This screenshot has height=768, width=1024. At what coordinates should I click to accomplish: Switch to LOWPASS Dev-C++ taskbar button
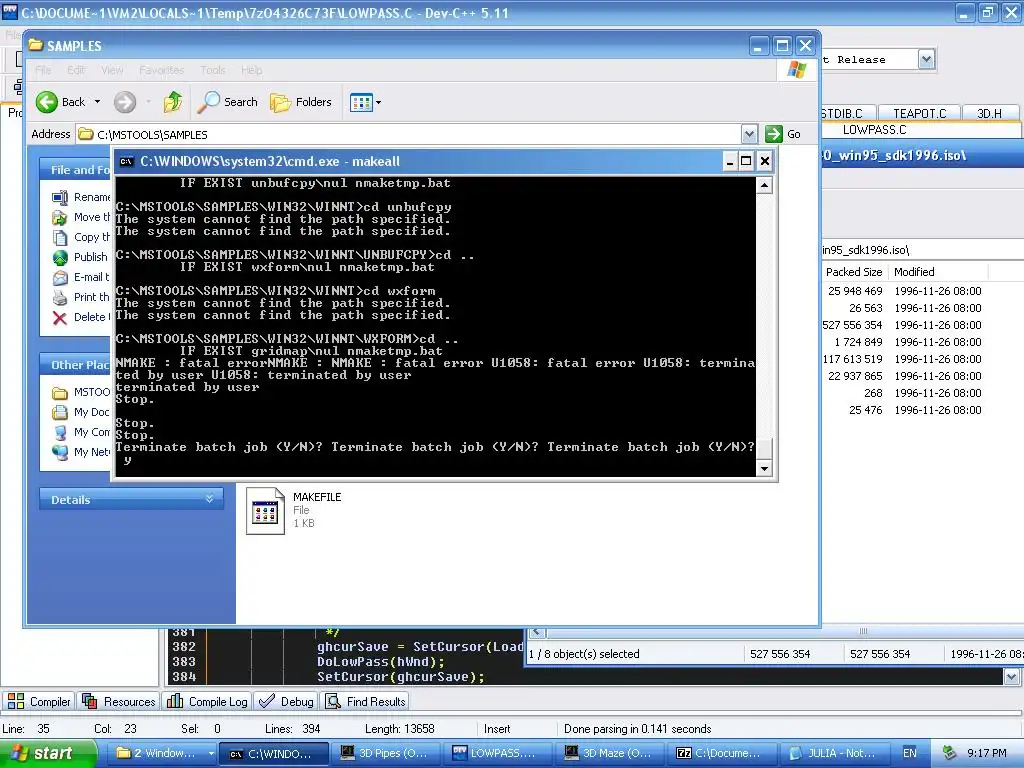[x=496, y=753]
